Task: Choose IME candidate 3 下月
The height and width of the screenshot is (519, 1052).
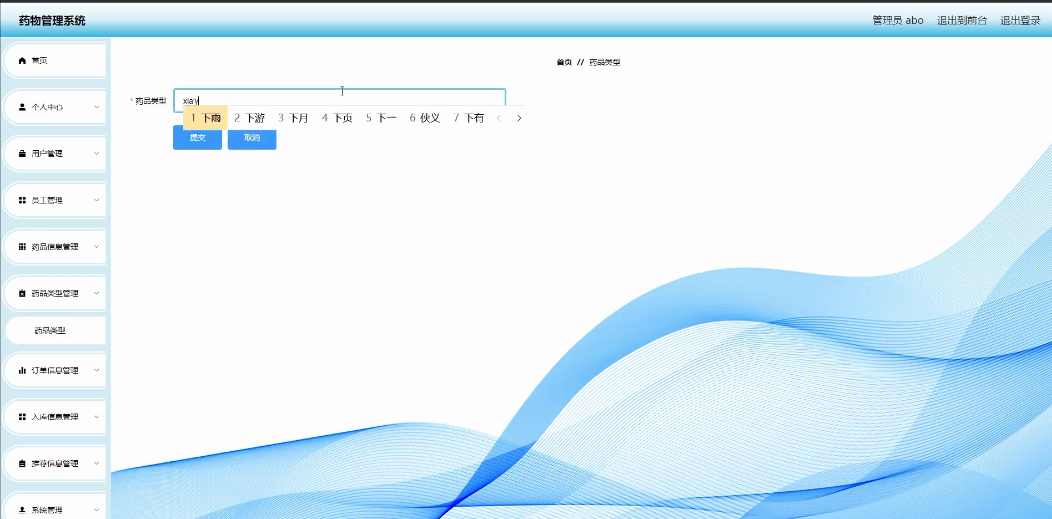Action: pyautogui.click(x=293, y=118)
